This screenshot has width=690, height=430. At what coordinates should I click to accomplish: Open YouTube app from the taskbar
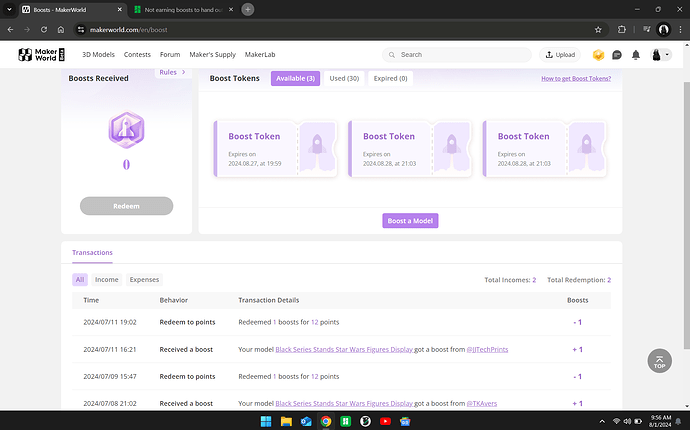[x=385, y=421]
